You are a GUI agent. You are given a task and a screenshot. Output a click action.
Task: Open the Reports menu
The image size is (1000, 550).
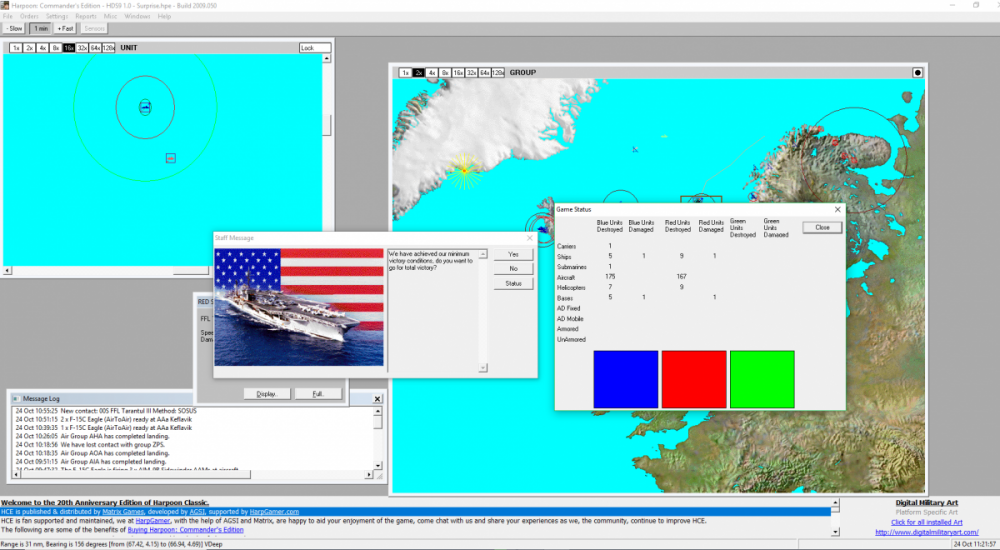(86, 16)
